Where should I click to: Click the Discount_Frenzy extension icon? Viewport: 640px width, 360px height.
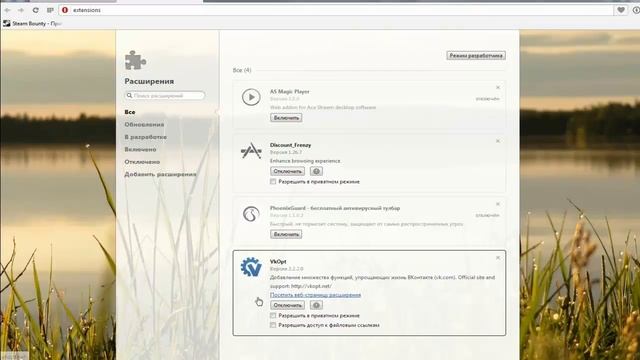pyautogui.click(x=251, y=151)
